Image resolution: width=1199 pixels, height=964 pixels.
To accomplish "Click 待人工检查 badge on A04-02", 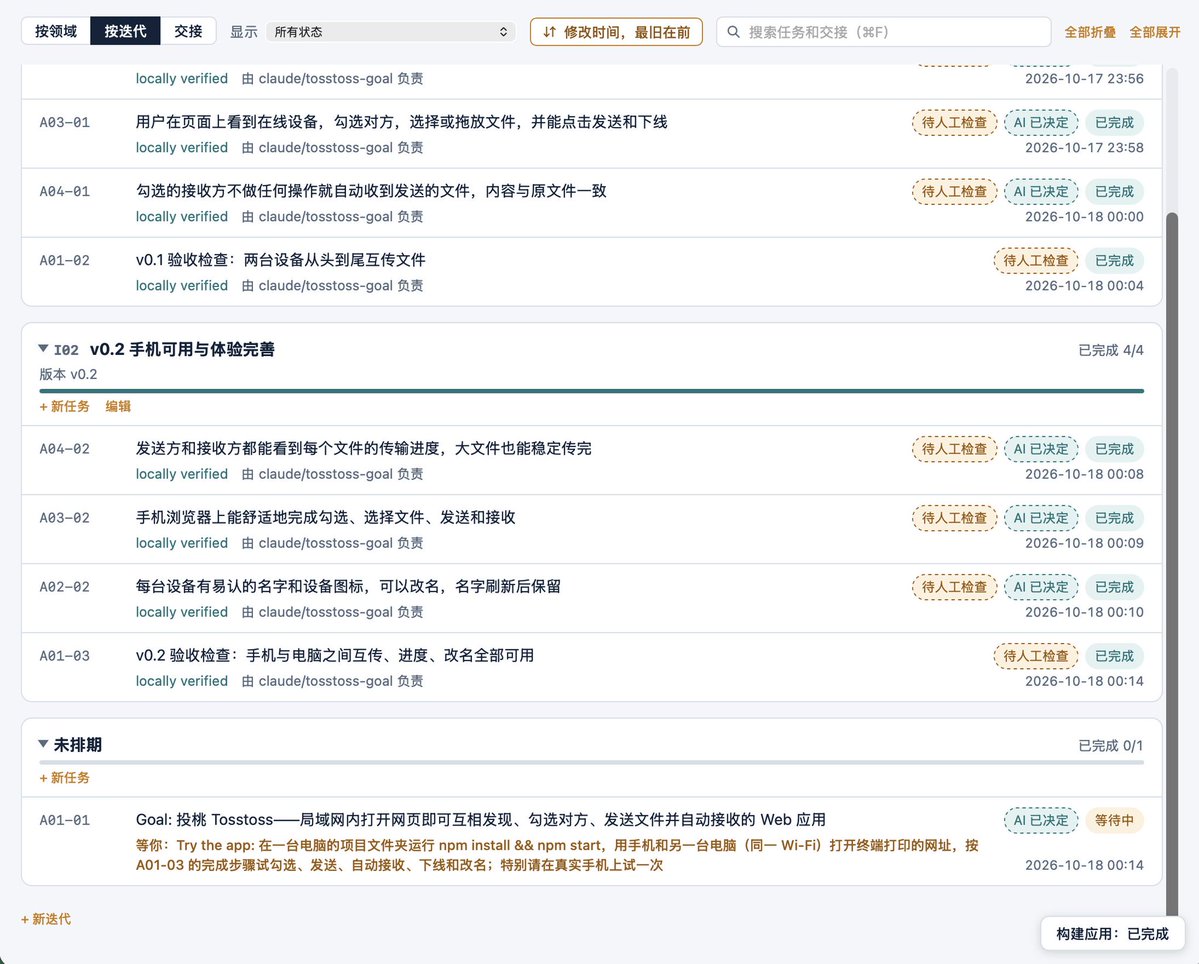I will (x=954, y=449).
